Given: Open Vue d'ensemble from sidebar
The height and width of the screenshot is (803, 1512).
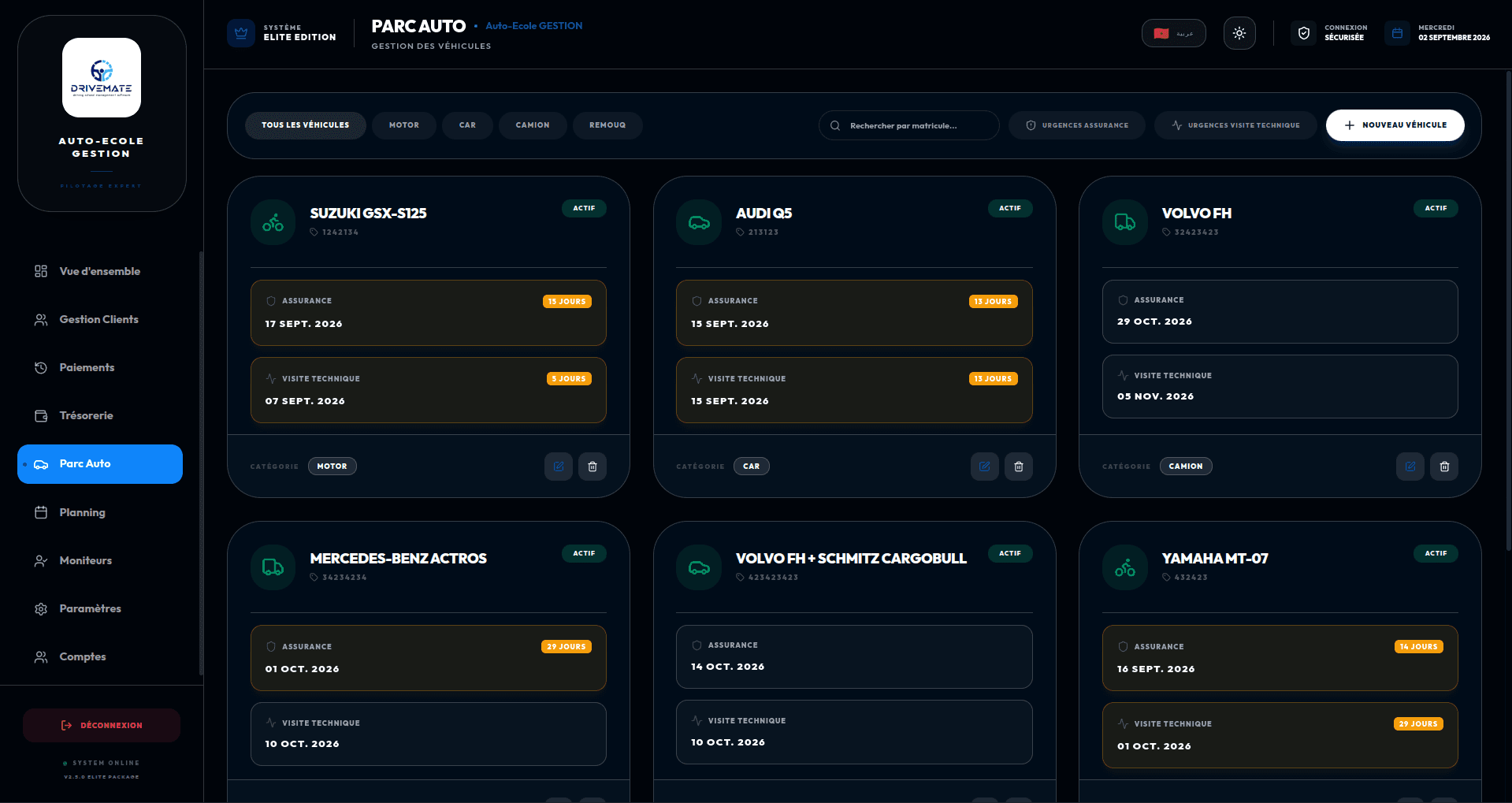Looking at the screenshot, I should (x=100, y=271).
